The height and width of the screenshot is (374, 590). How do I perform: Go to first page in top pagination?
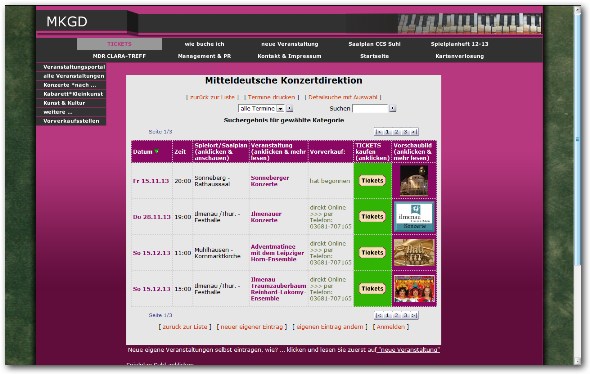point(378,132)
